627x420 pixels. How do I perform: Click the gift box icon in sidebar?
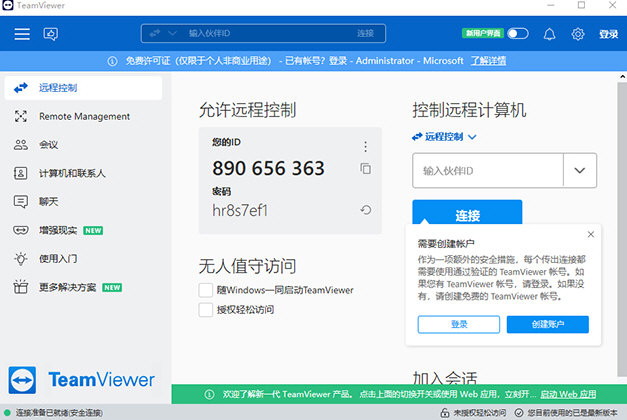point(21,287)
